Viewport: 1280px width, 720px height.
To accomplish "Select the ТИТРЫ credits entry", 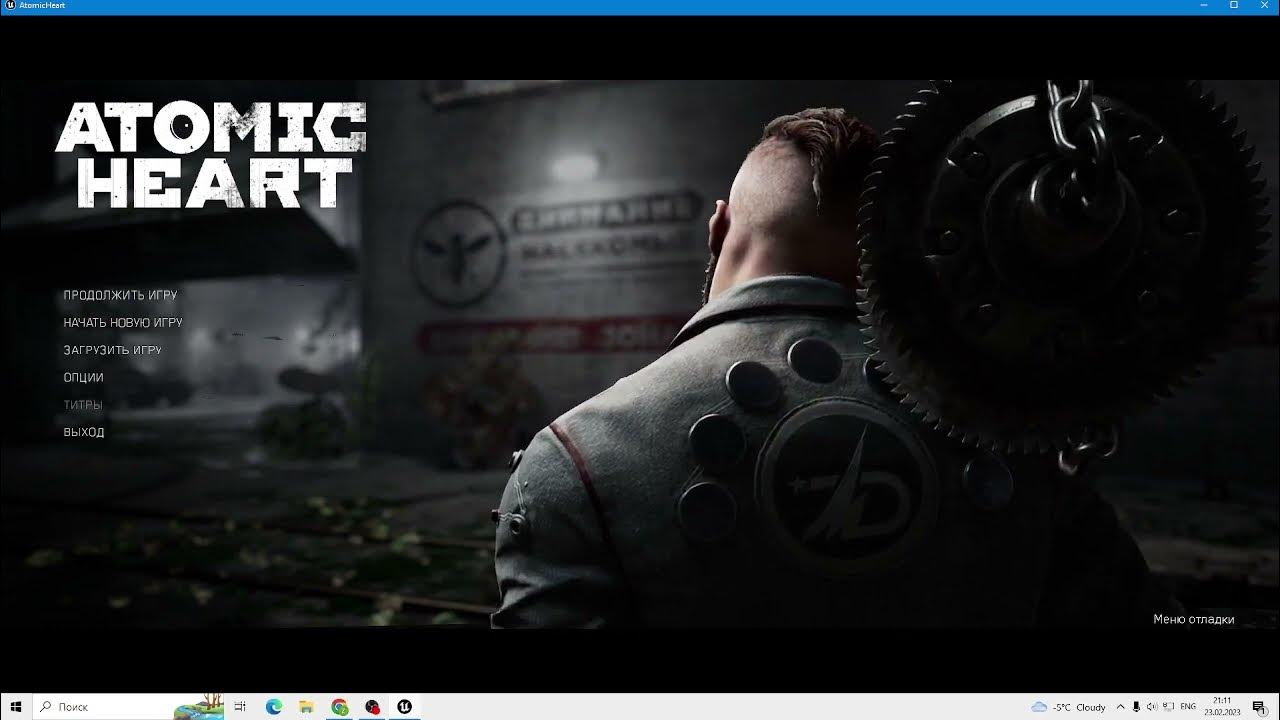I will coord(83,405).
